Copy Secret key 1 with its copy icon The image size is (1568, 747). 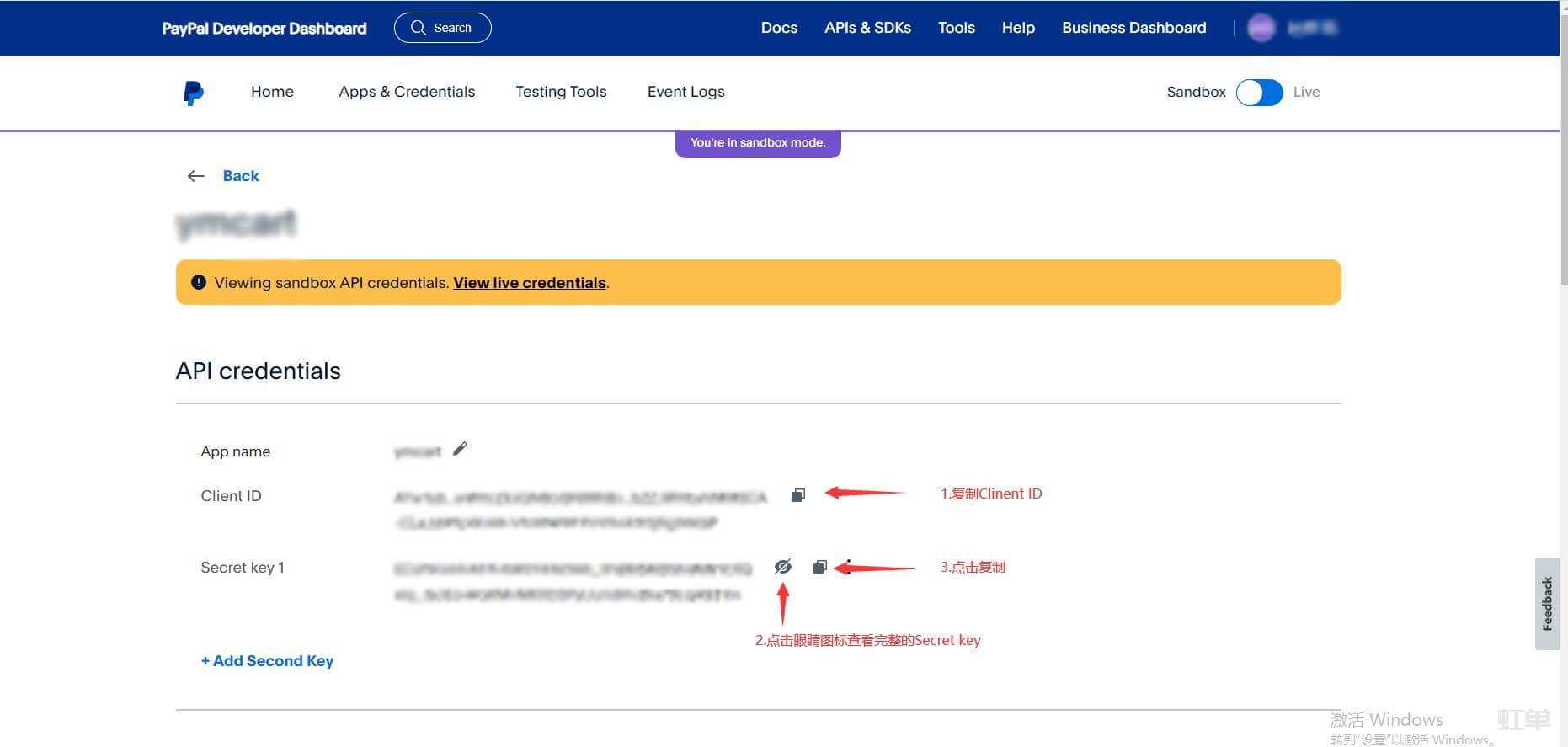pyautogui.click(x=820, y=567)
